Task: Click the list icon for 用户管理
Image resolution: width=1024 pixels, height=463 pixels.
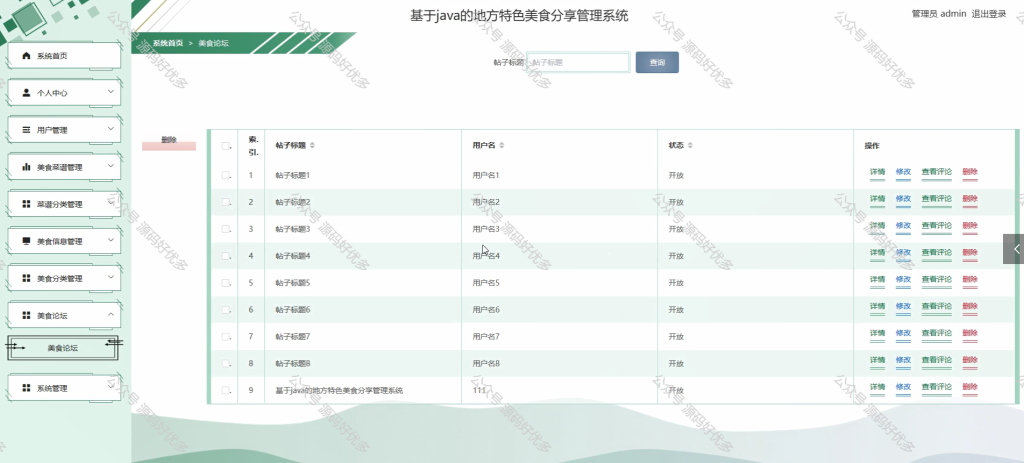Action: tap(27, 130)
